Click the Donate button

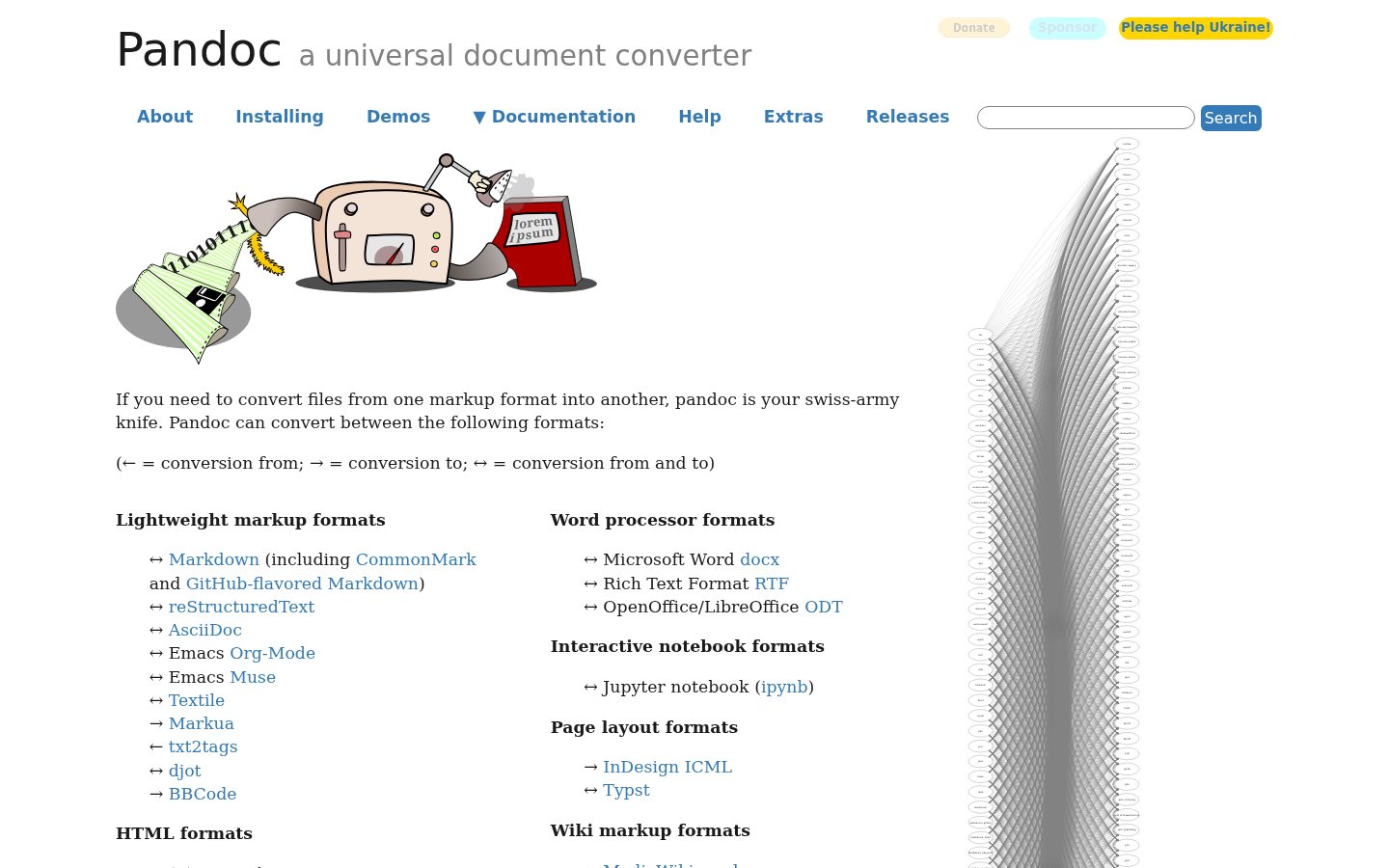pos(974,28)
